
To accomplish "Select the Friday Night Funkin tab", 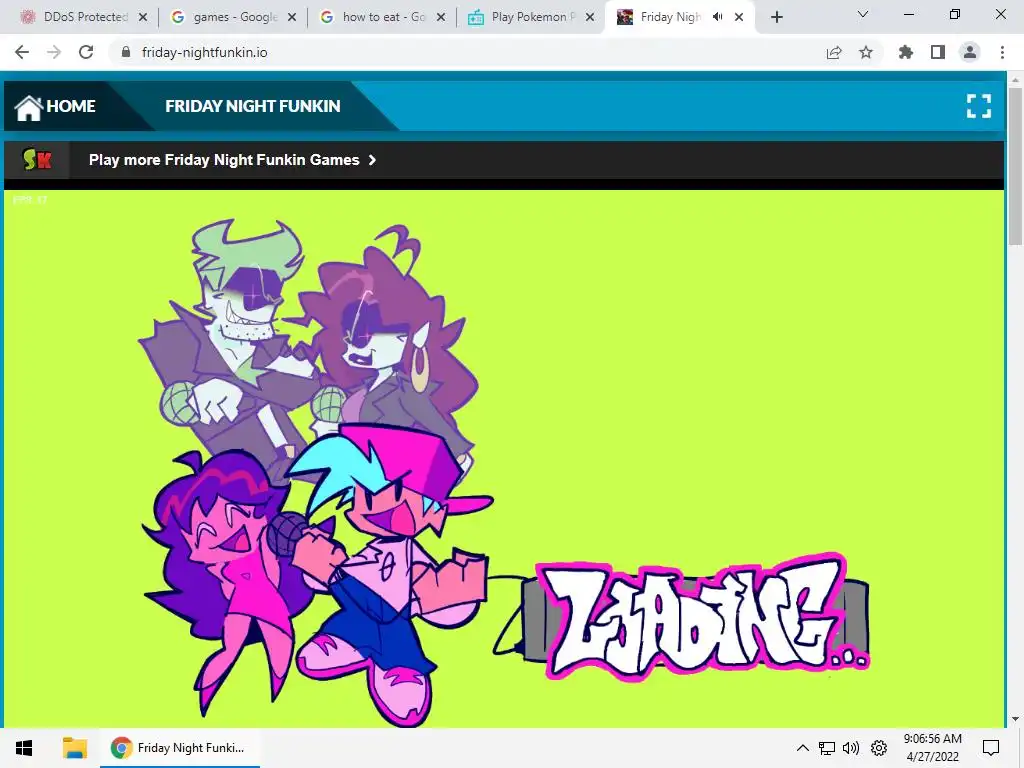I will pos(680,17).
